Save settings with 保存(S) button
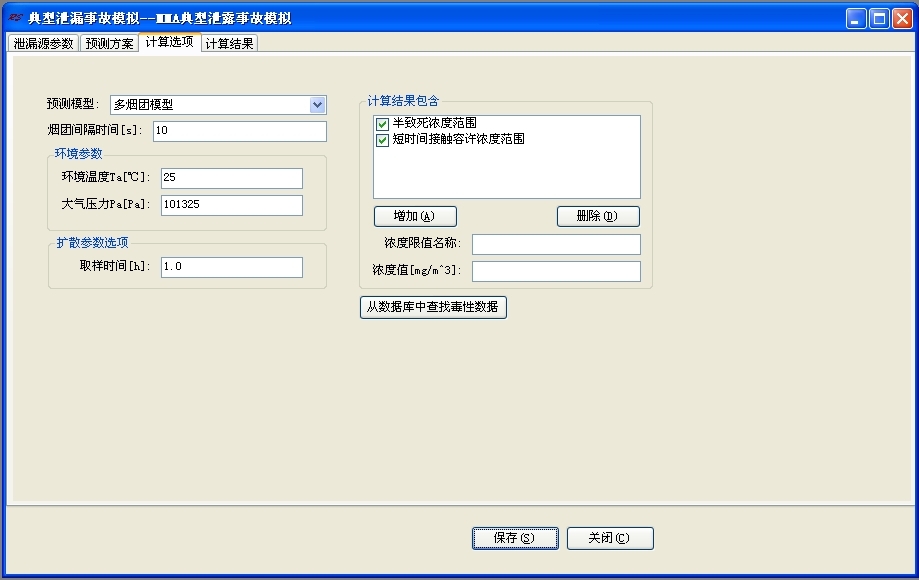Image resolution: width=919 pixels, height=580 pixels. click(515, 538)
